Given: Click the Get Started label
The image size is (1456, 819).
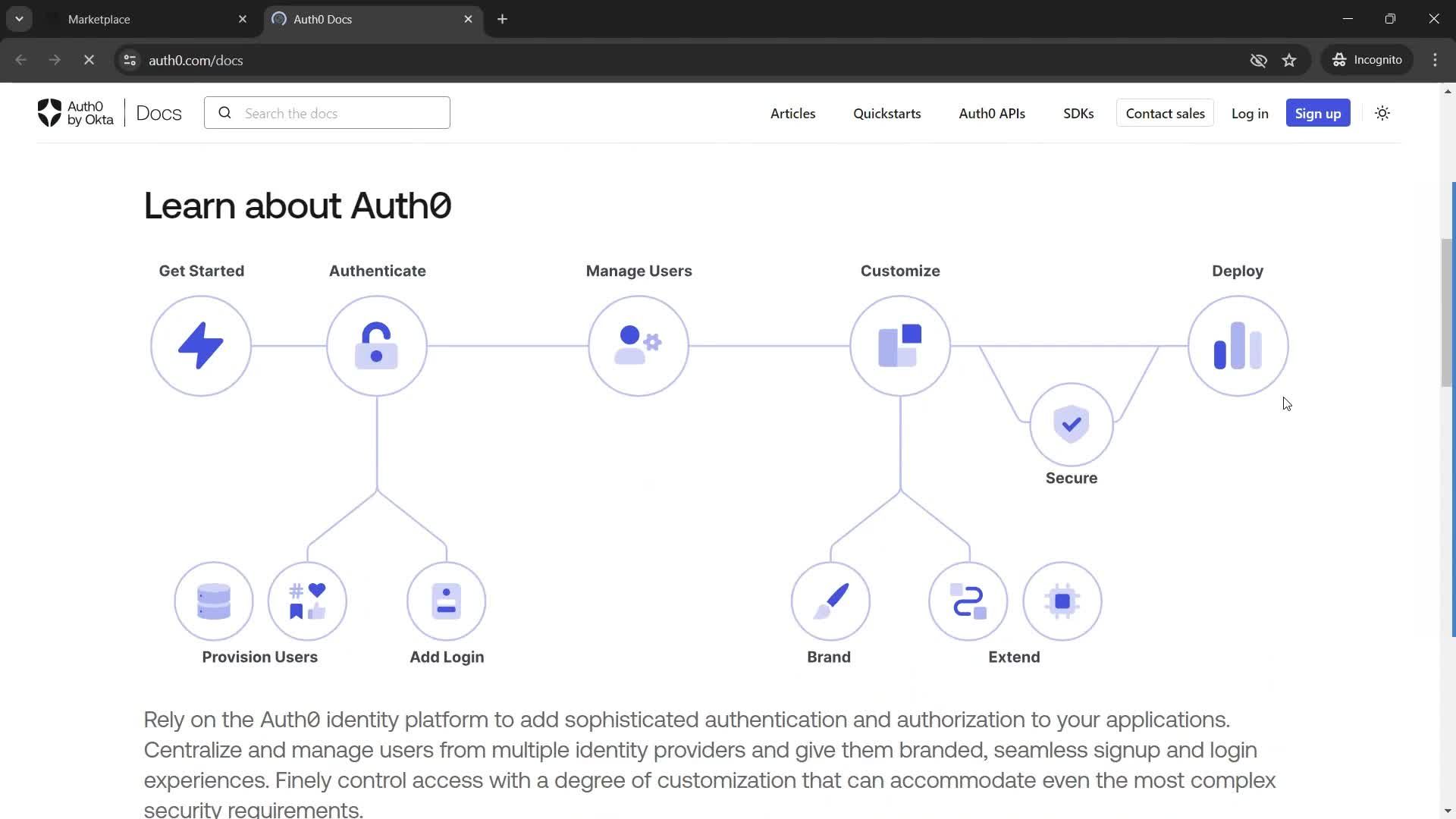Looking at the screenshot, I should click(201, 271).
